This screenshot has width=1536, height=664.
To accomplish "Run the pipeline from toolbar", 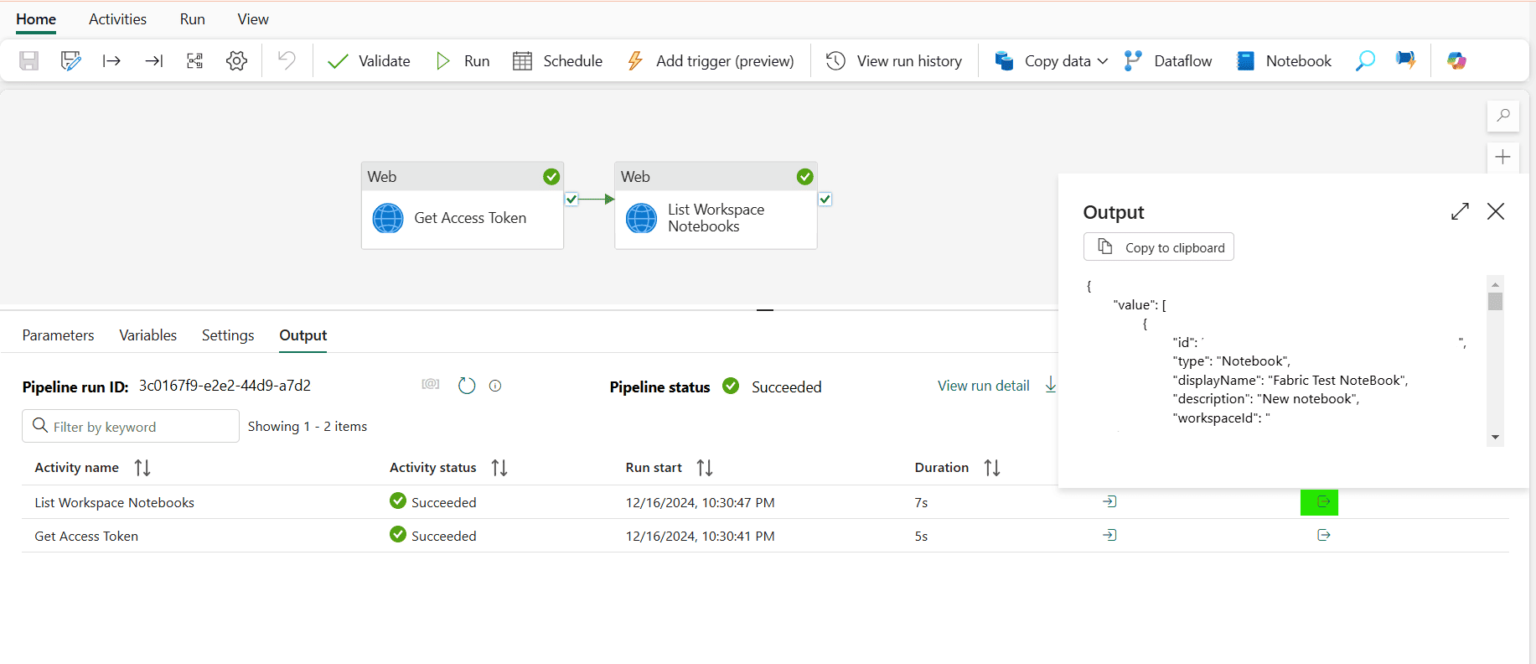I will tap(462, 61).
